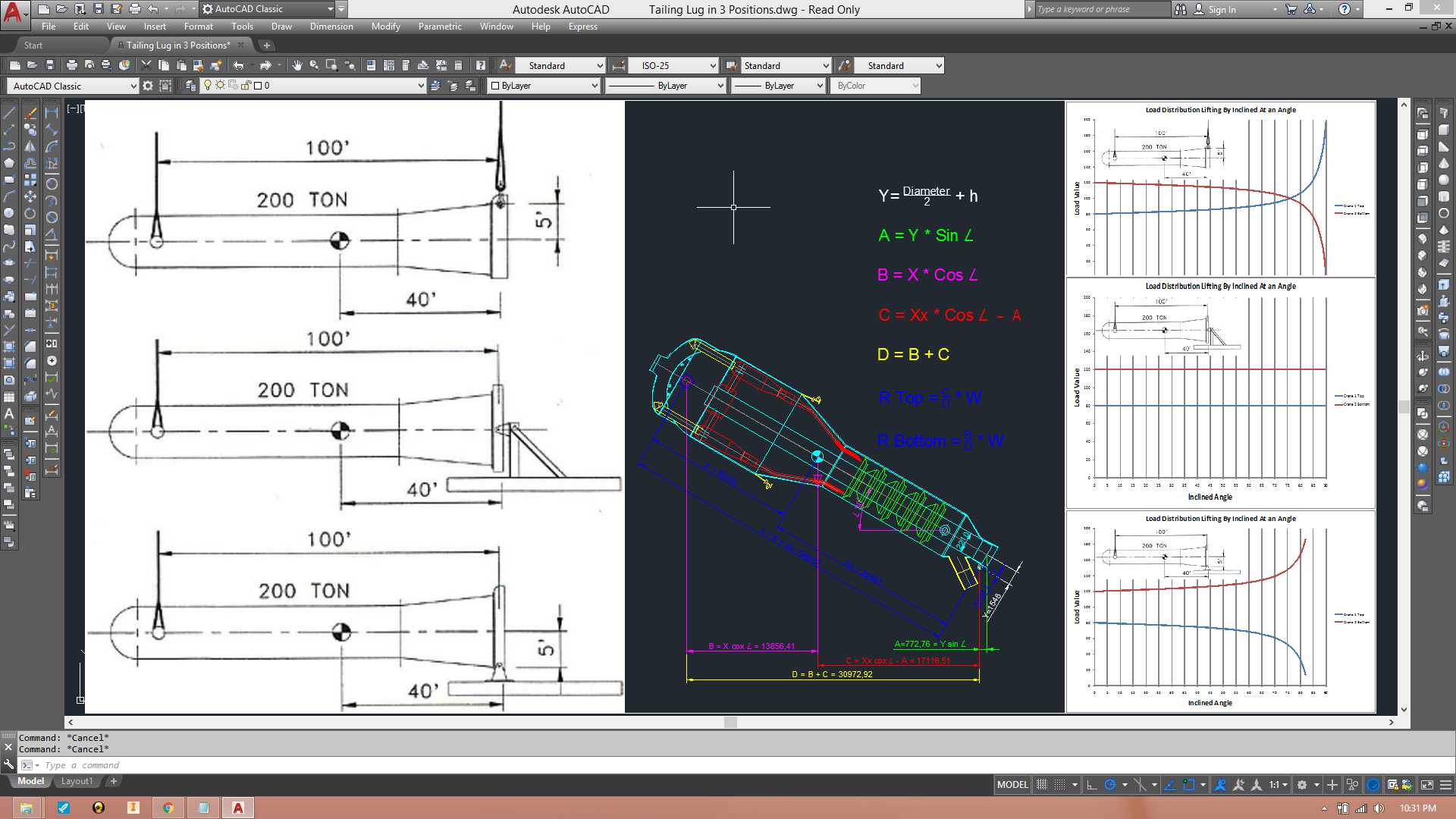
Task: Open the Help question mark icon
Action: click(480, 66)
